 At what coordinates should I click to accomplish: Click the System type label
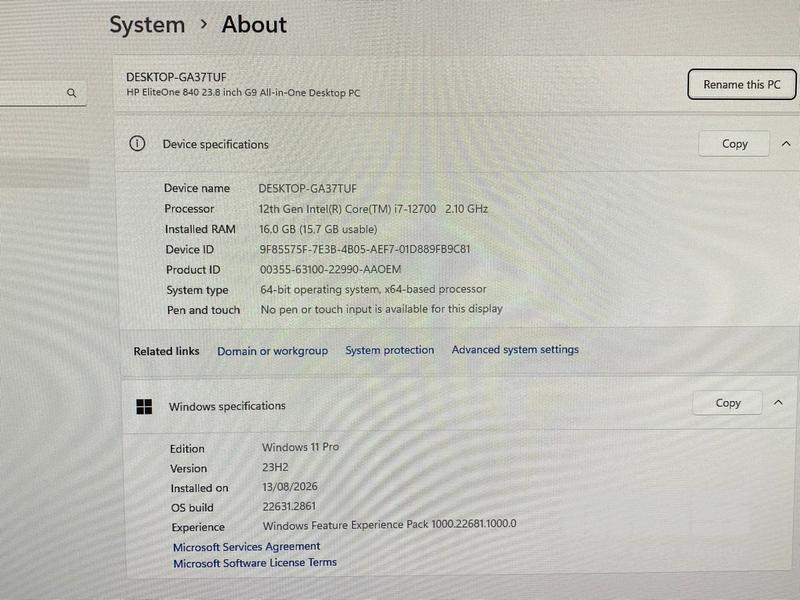197,290
